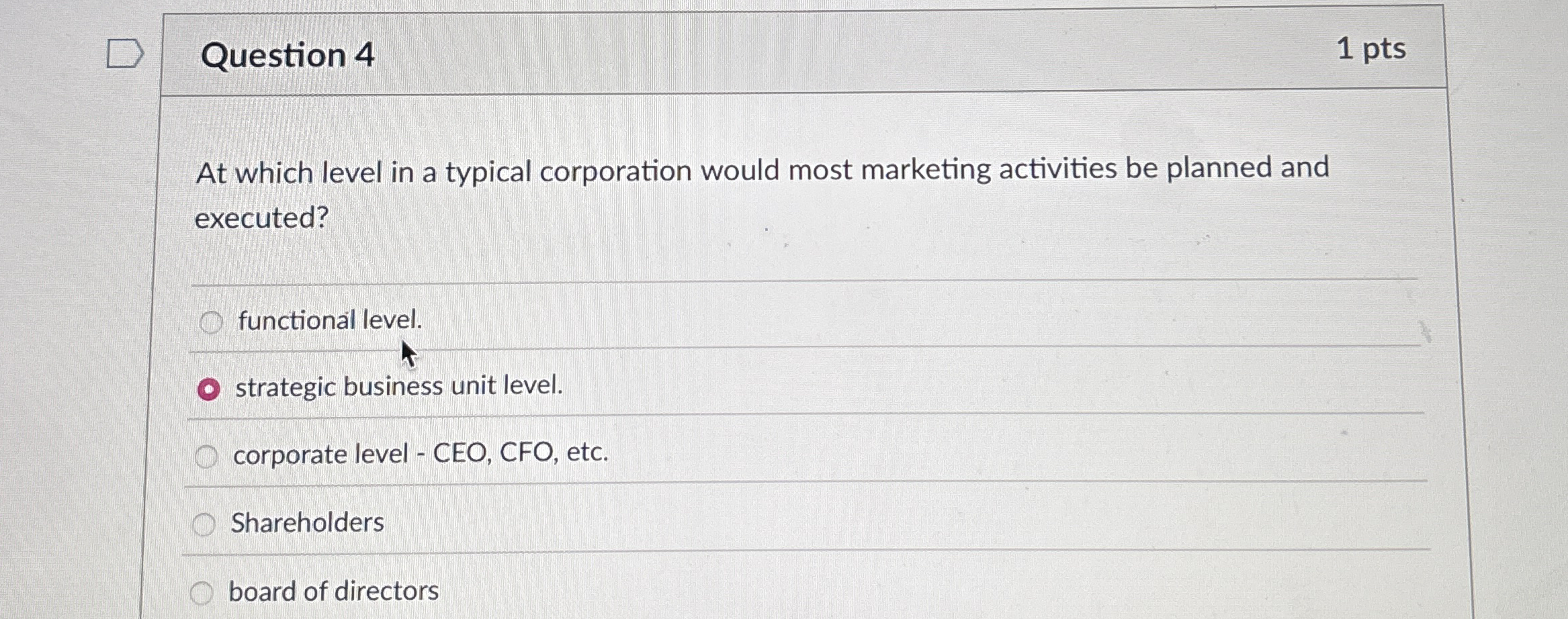Click the Shareholders answer text
Image resolution: width=1568 pixels, height=619 pixels.
(307, 523)
